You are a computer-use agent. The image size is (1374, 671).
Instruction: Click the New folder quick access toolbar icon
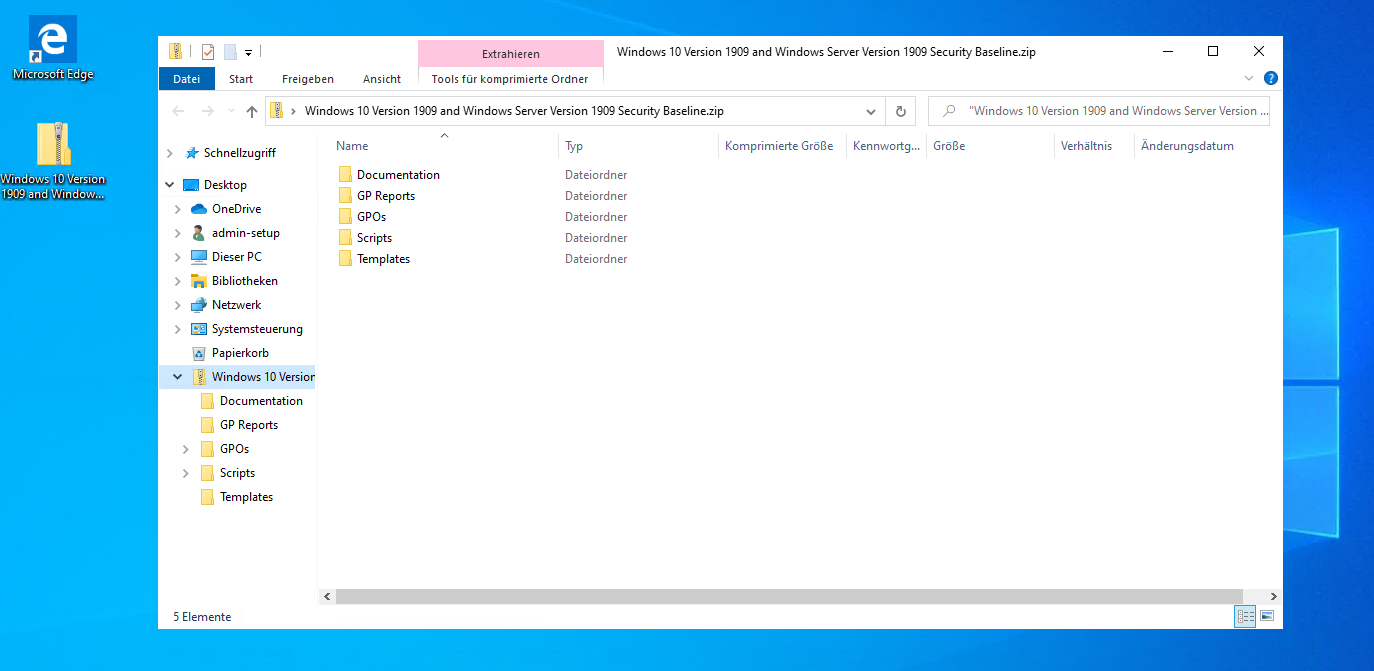230,52
